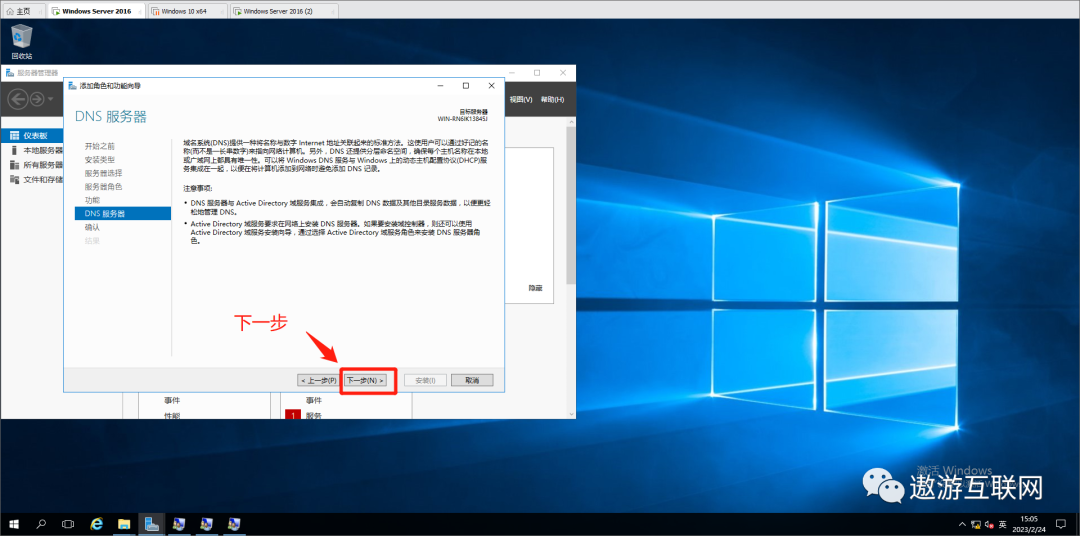The width and height of the screenshot is (1080, 536).
Task: Select 仪表板 in the Server Manager sidebar
Action: 34,136
